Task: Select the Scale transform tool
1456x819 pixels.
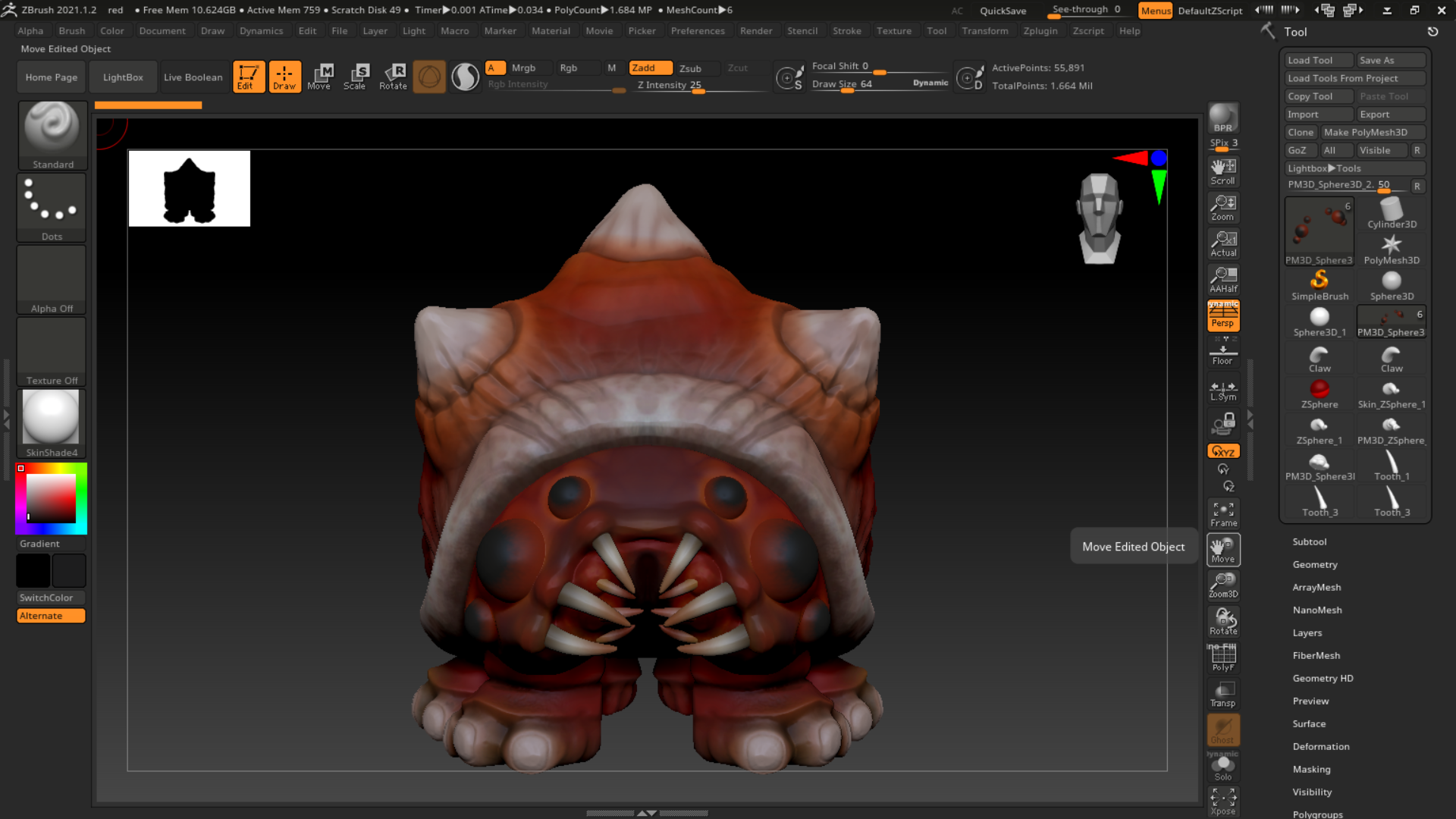Action: click(354, 77)
